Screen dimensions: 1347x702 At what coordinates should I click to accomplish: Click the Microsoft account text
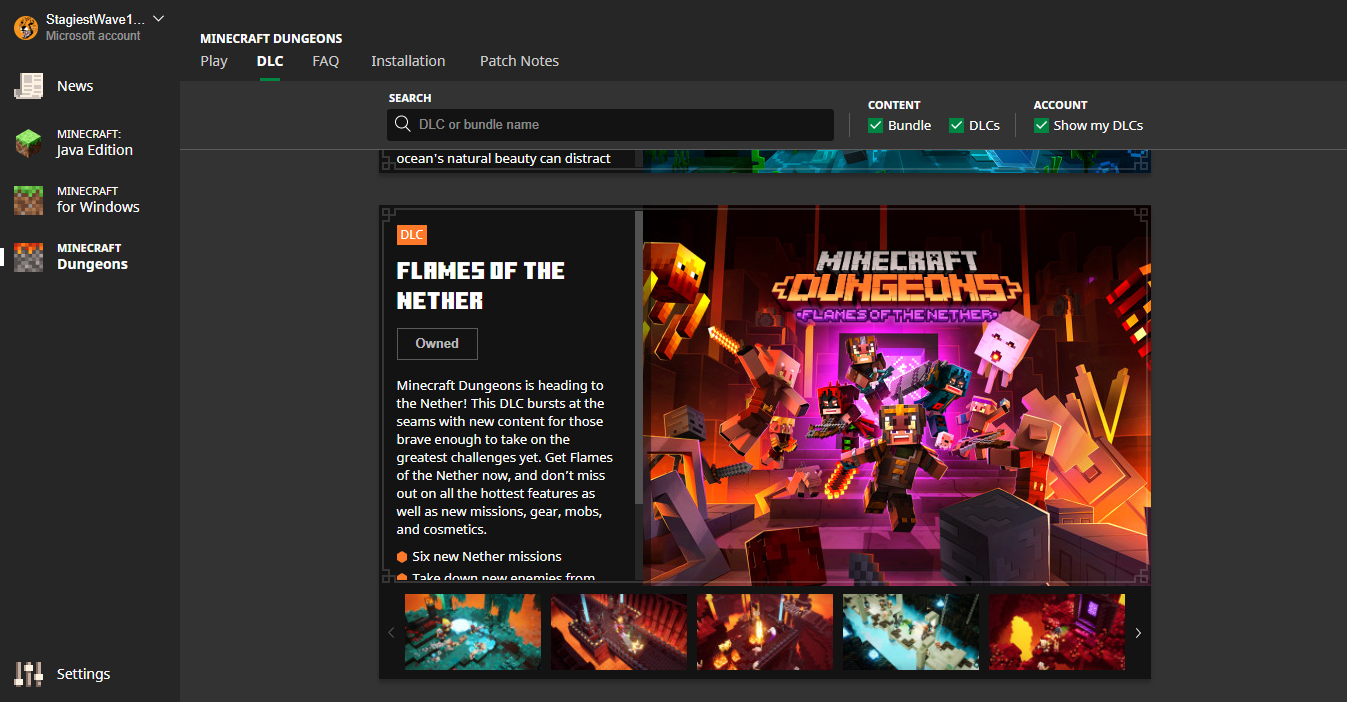click(x=93, y=36)
